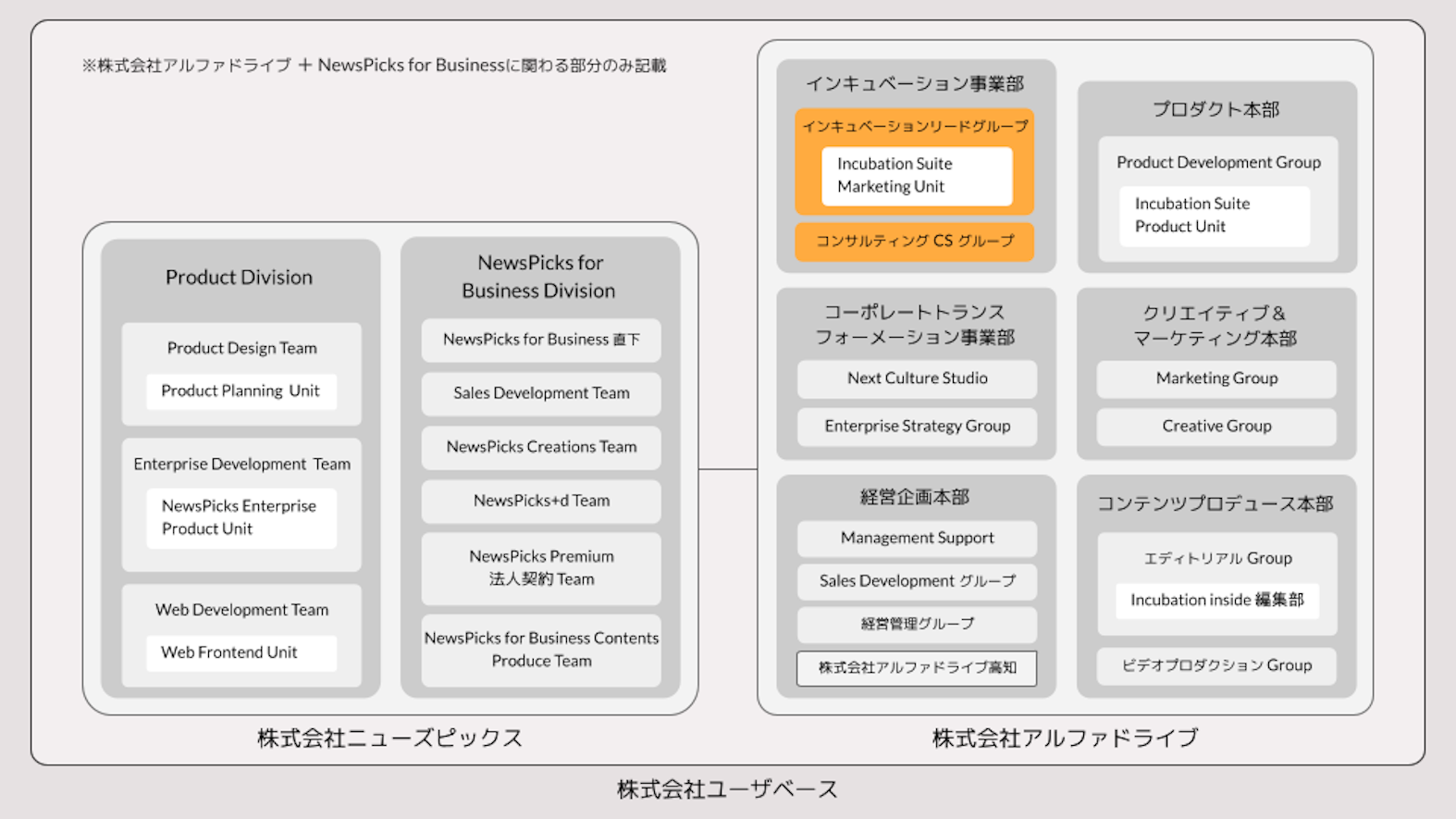This screenshot has height=819, width=1456.
Task: Select the Marketing Group box
Action: pos(1216,378)
